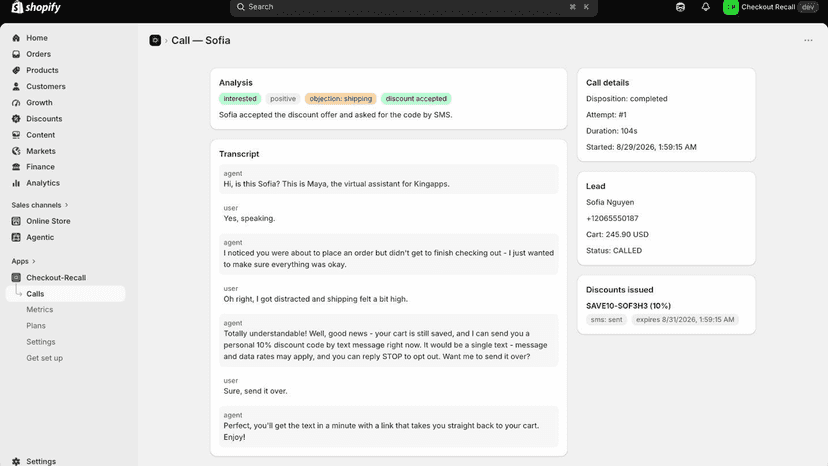
Task: Click the Analytics bar chart icon
Action: tap(16, 183)
